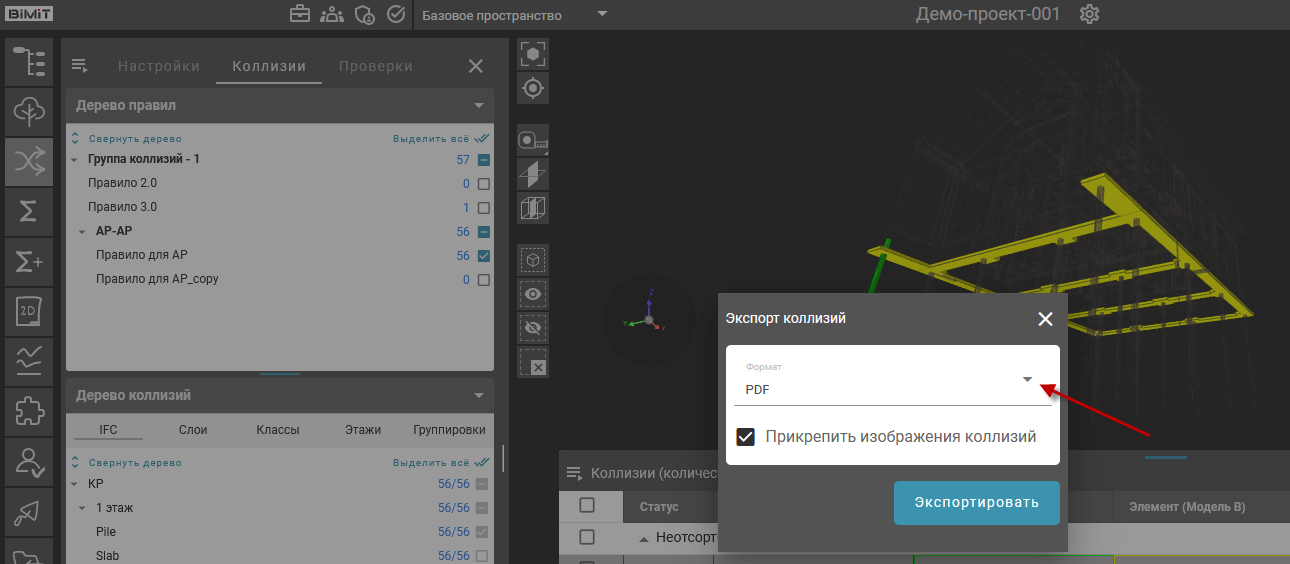Viewport: 1290px width, 564px height.
Task: Click the project settings gear icon
Action: tap(1089, 15)
